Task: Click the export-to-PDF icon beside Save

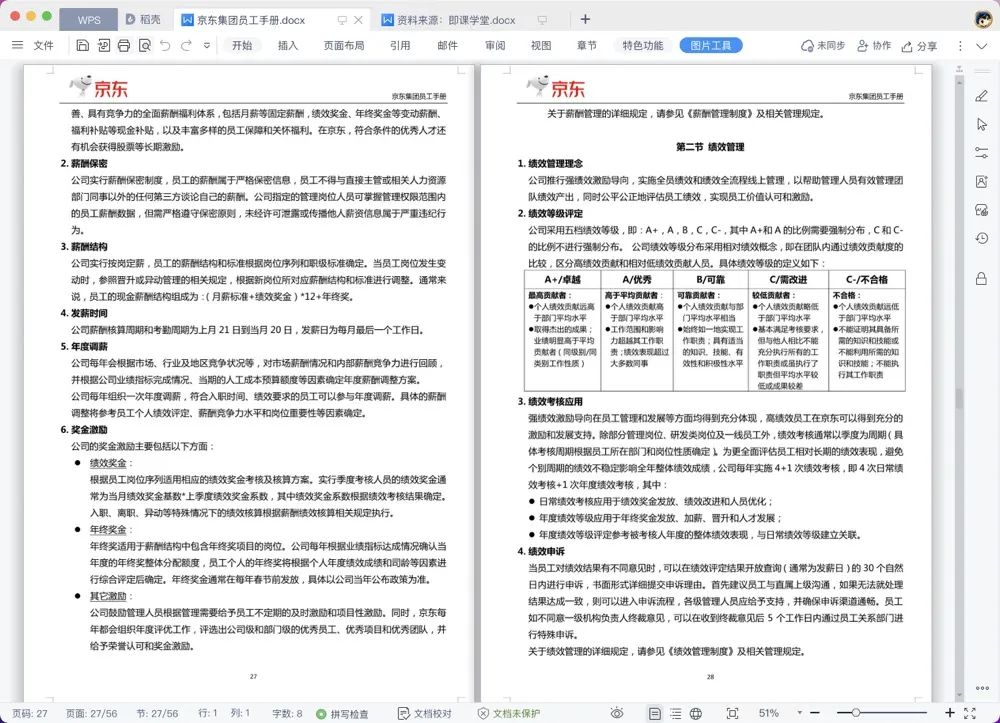Action: coord(103,45)
